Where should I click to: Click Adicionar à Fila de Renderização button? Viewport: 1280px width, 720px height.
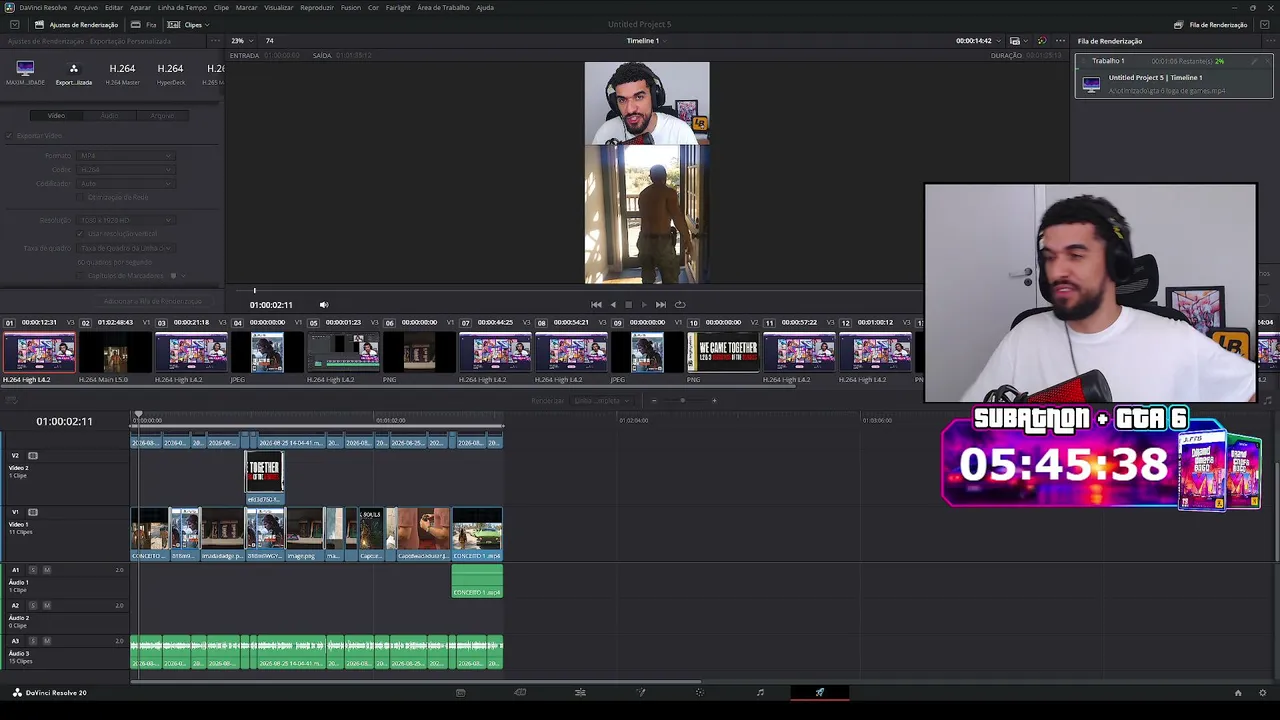(x=152, y=301)
